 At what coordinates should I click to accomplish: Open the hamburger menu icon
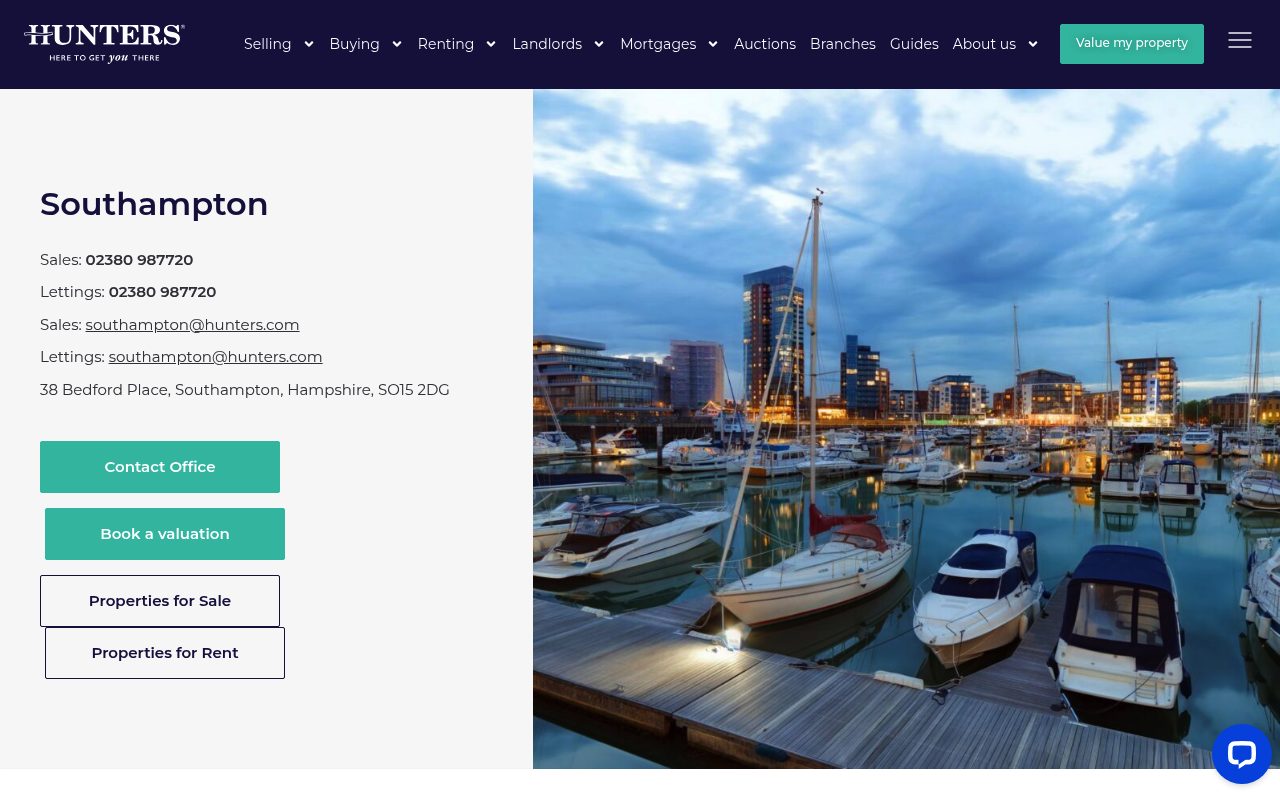pos(1240,40)
